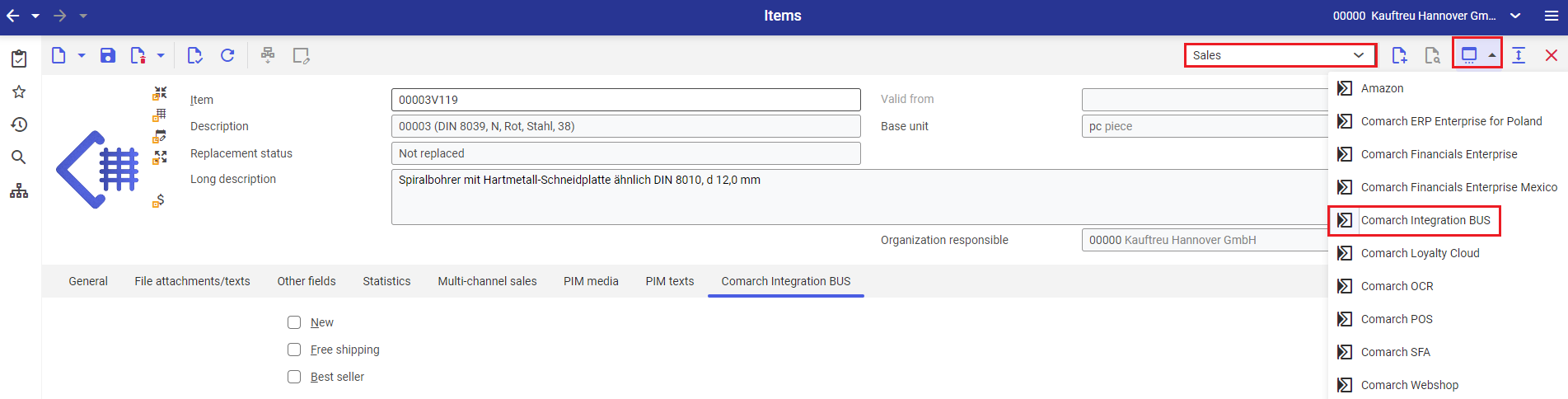Click the Item number input field

(626, 100)
